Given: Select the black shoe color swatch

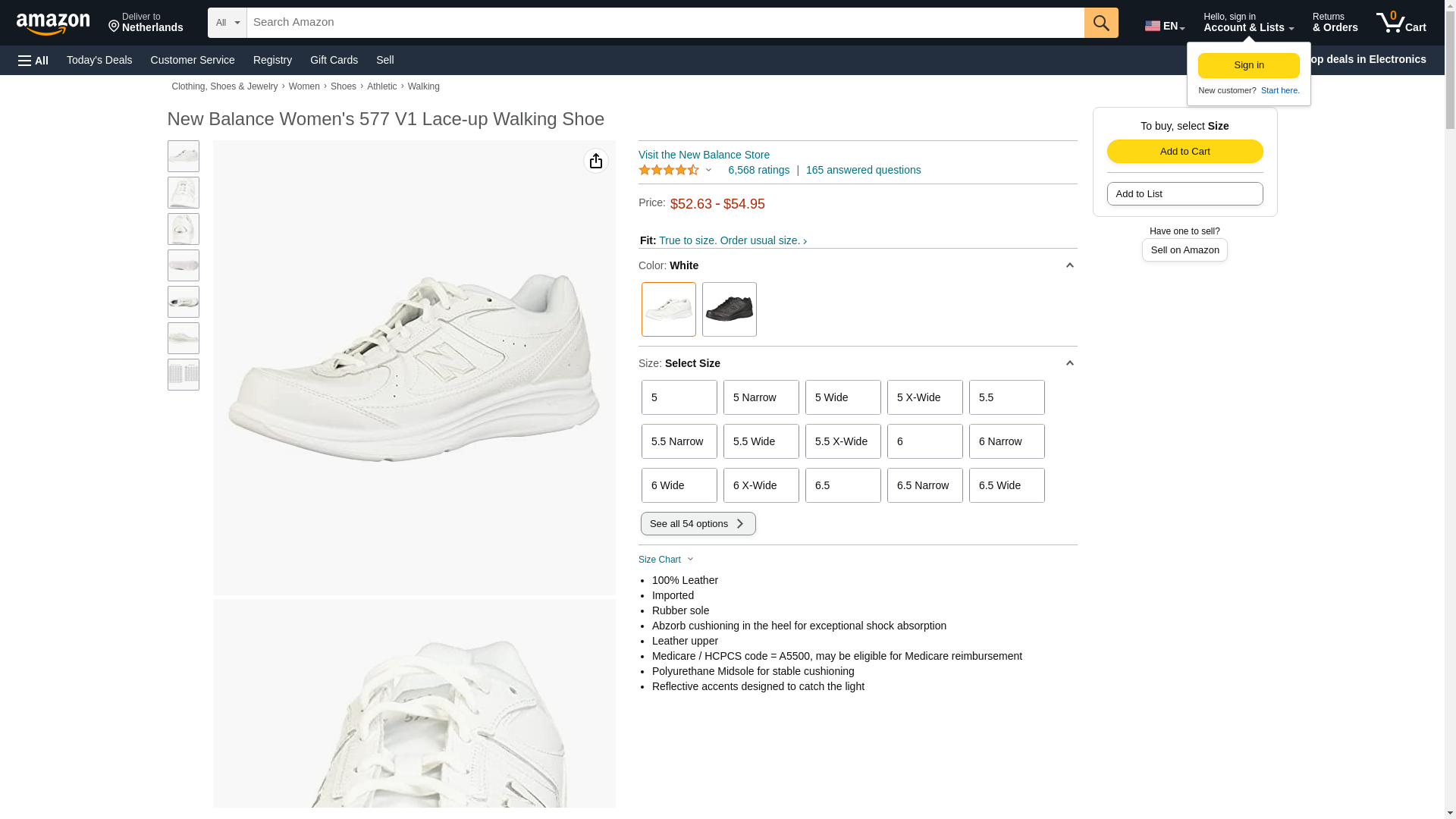Looking at the screenshot, I should point(729,309).
